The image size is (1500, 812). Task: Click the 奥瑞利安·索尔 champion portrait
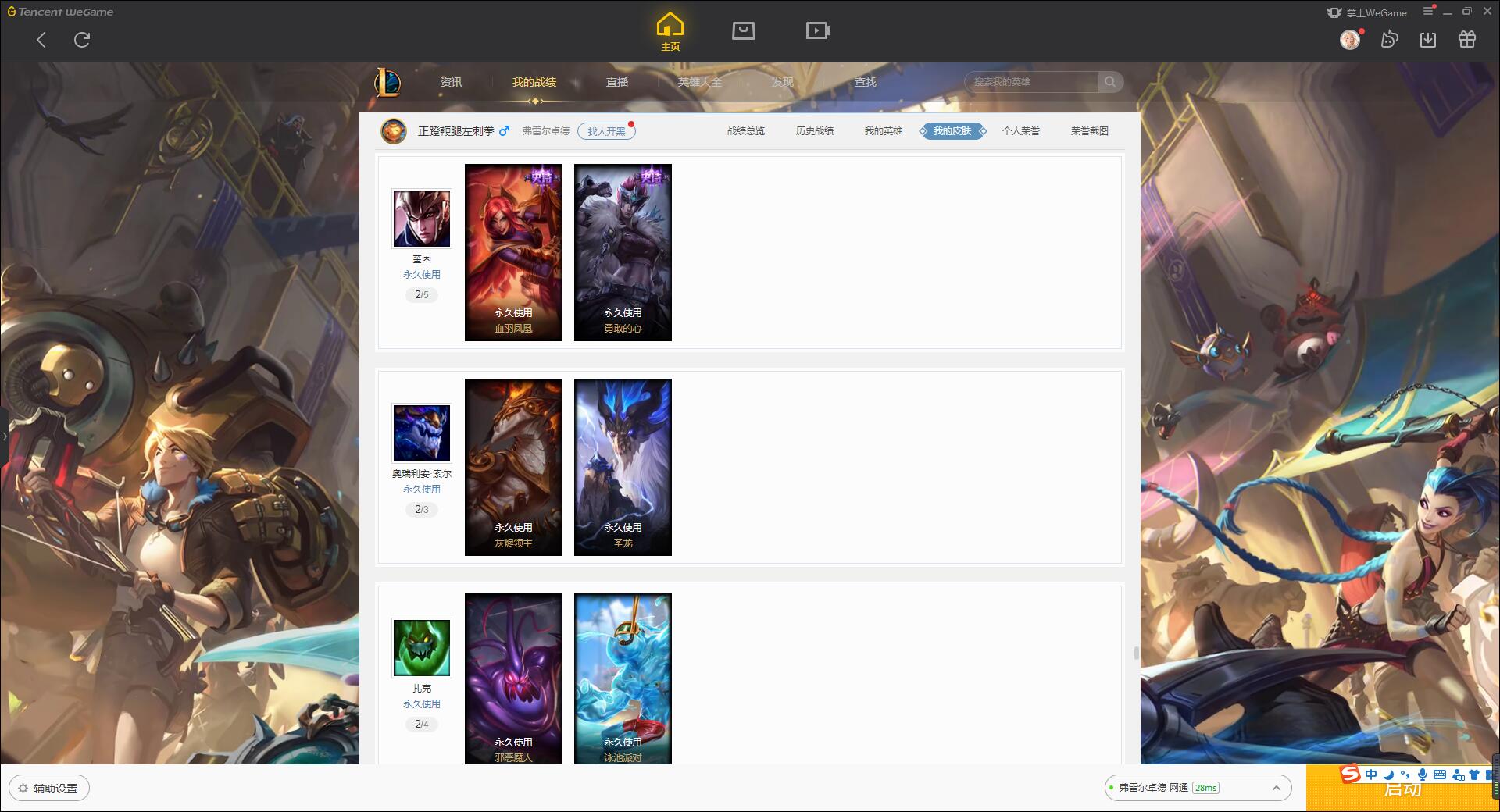click(x=422, y=433)
